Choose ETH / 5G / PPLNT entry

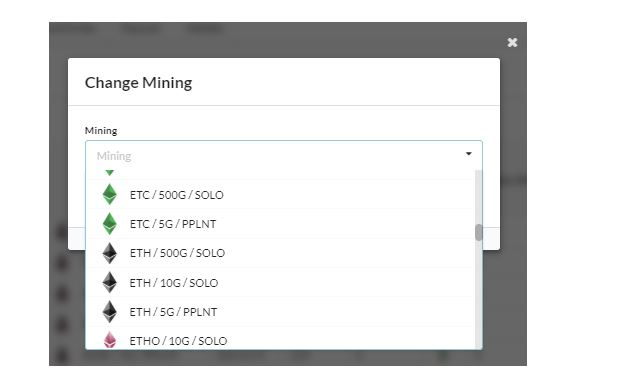(x=280, y=312)
